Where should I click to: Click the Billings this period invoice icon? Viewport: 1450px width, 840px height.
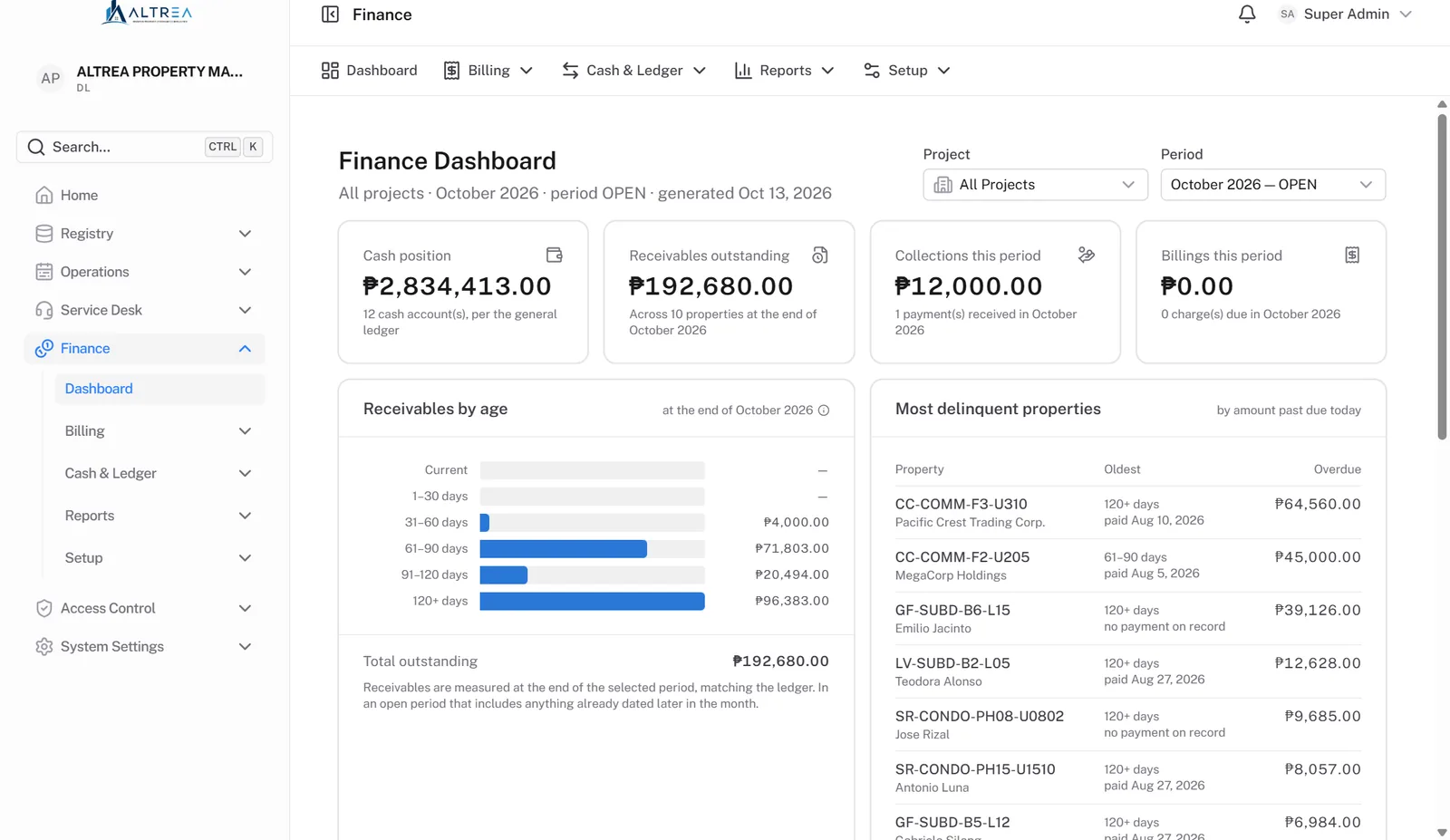pos(1352,256)
